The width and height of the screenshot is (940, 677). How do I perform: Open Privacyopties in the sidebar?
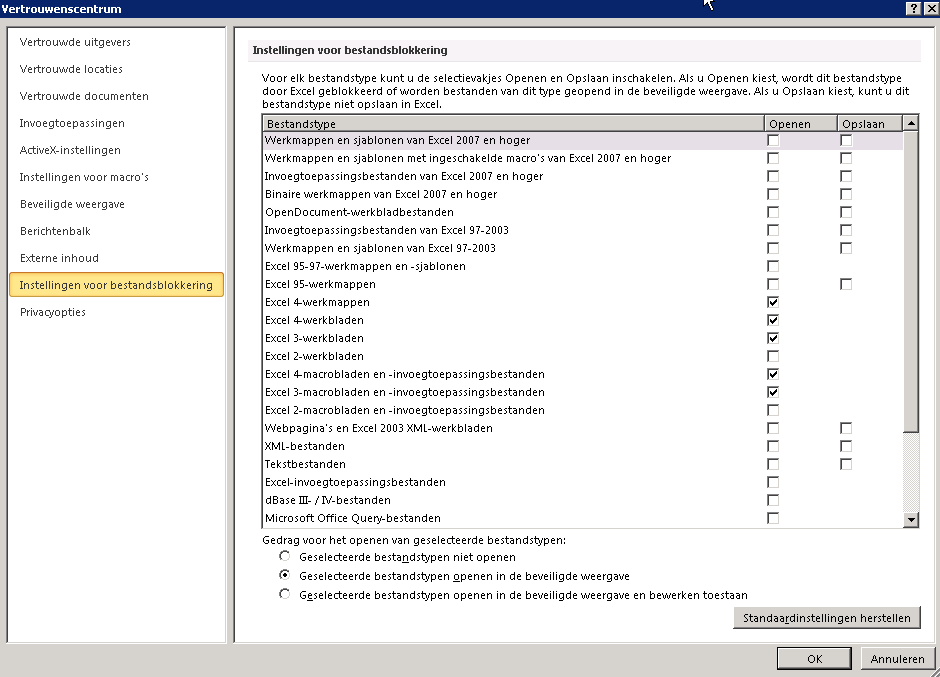click(x=53, y=312)
